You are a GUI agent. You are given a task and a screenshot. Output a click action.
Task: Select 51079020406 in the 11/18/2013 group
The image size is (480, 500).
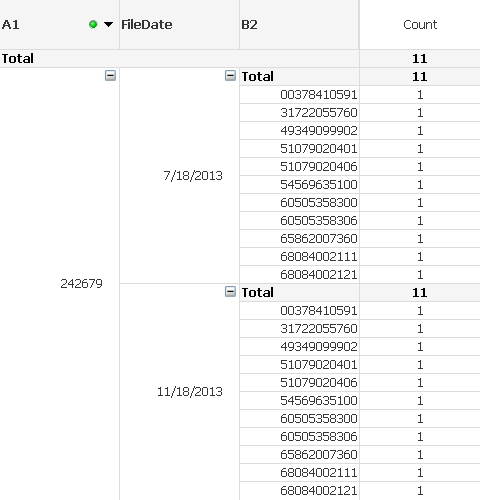tap(319, 383)
